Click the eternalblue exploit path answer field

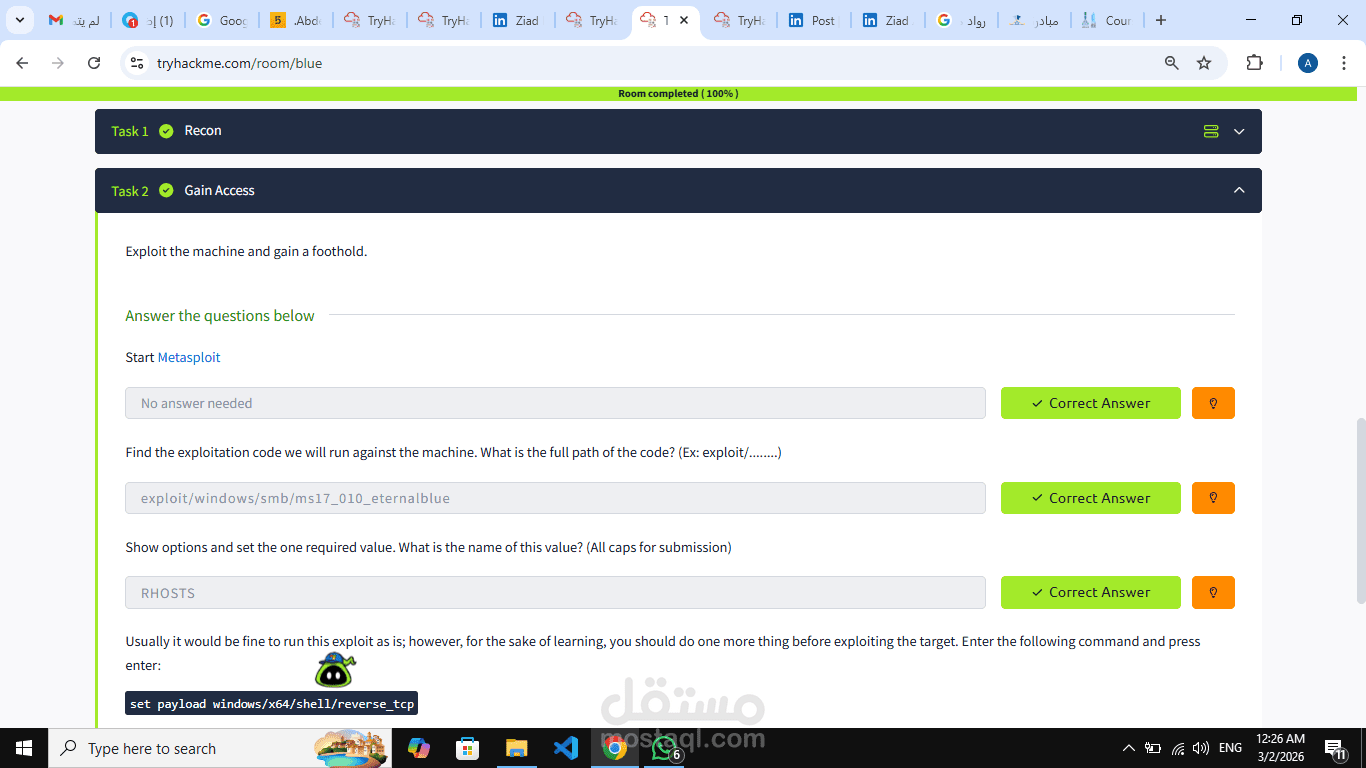click(x=555, y=498)
